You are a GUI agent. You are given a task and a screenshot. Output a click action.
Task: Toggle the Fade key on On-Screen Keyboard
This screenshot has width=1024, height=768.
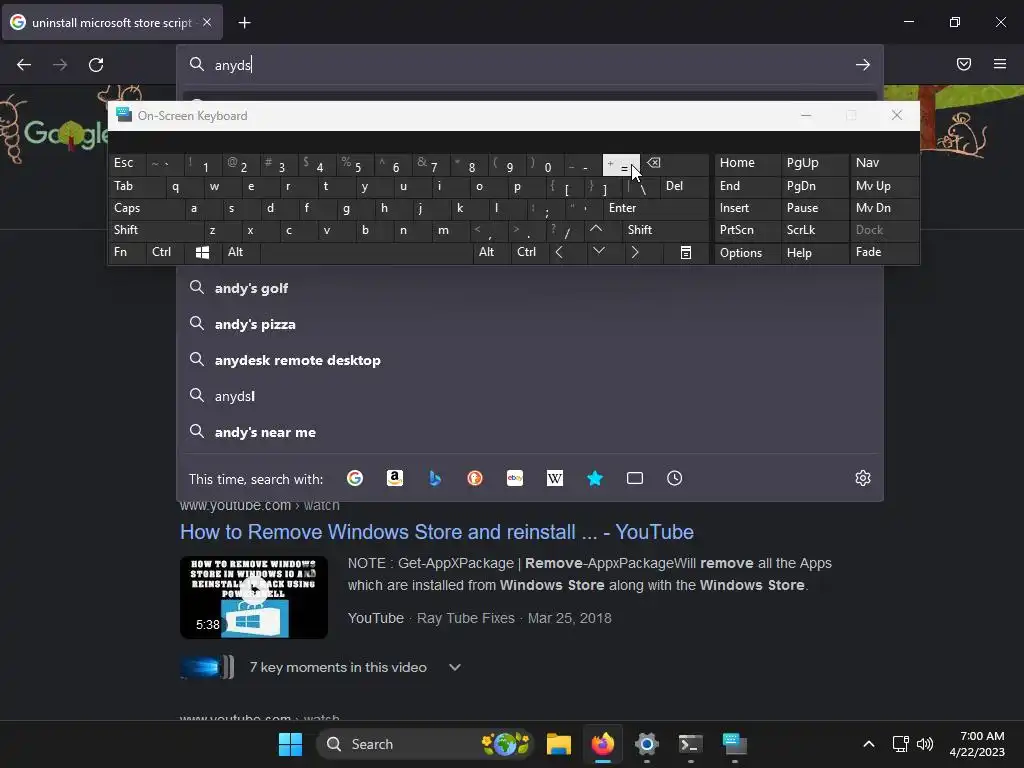tap(884, 252)
